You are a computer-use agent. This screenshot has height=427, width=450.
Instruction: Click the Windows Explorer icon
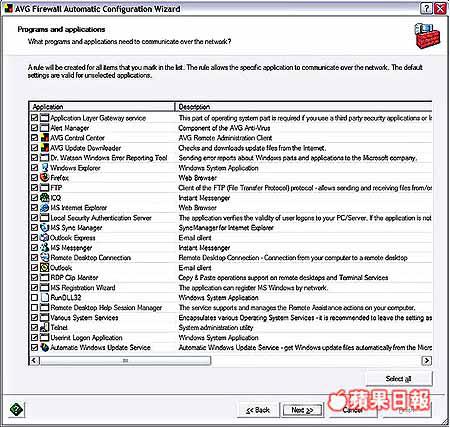44,168
